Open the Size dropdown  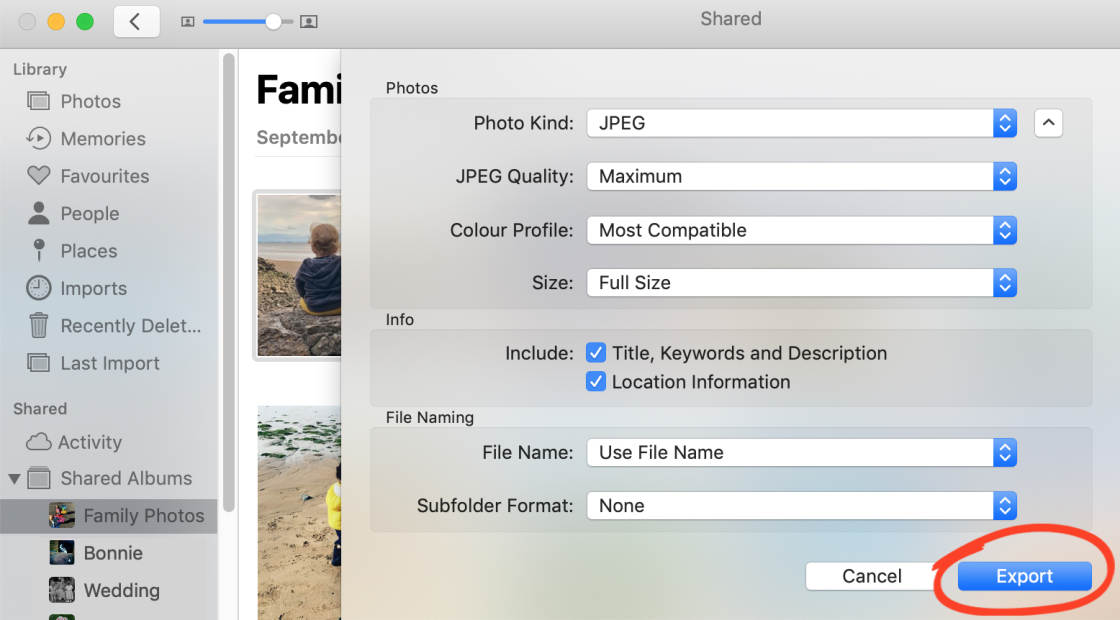coord(801,283)
